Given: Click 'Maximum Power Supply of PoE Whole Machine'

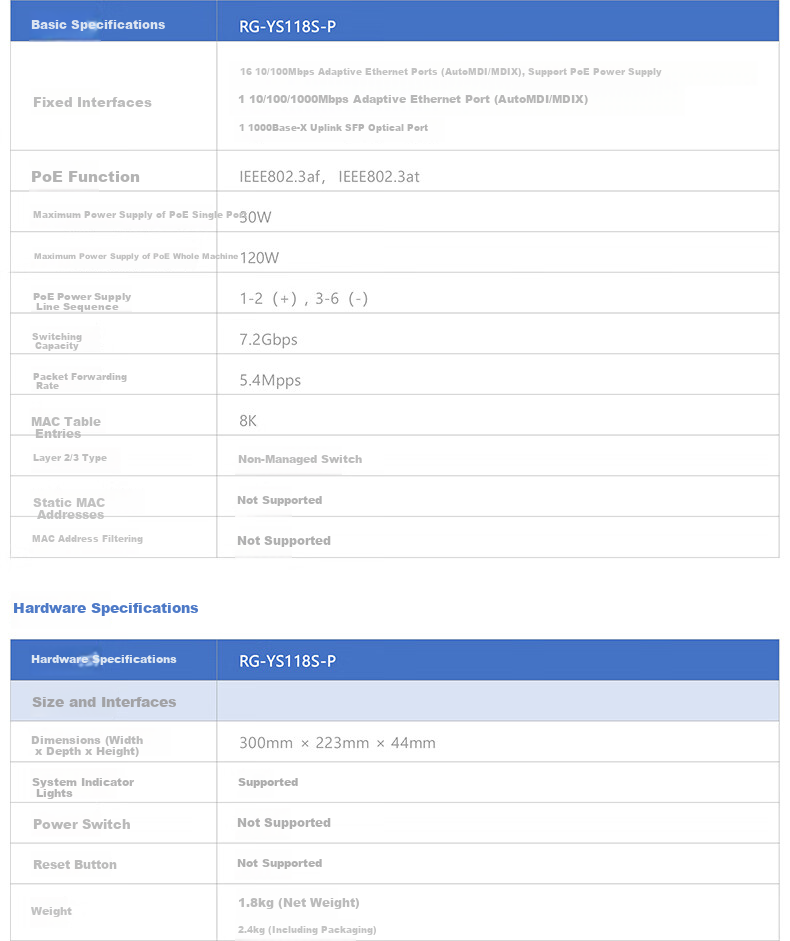Looking at the screenshot, I should (136, 256).
